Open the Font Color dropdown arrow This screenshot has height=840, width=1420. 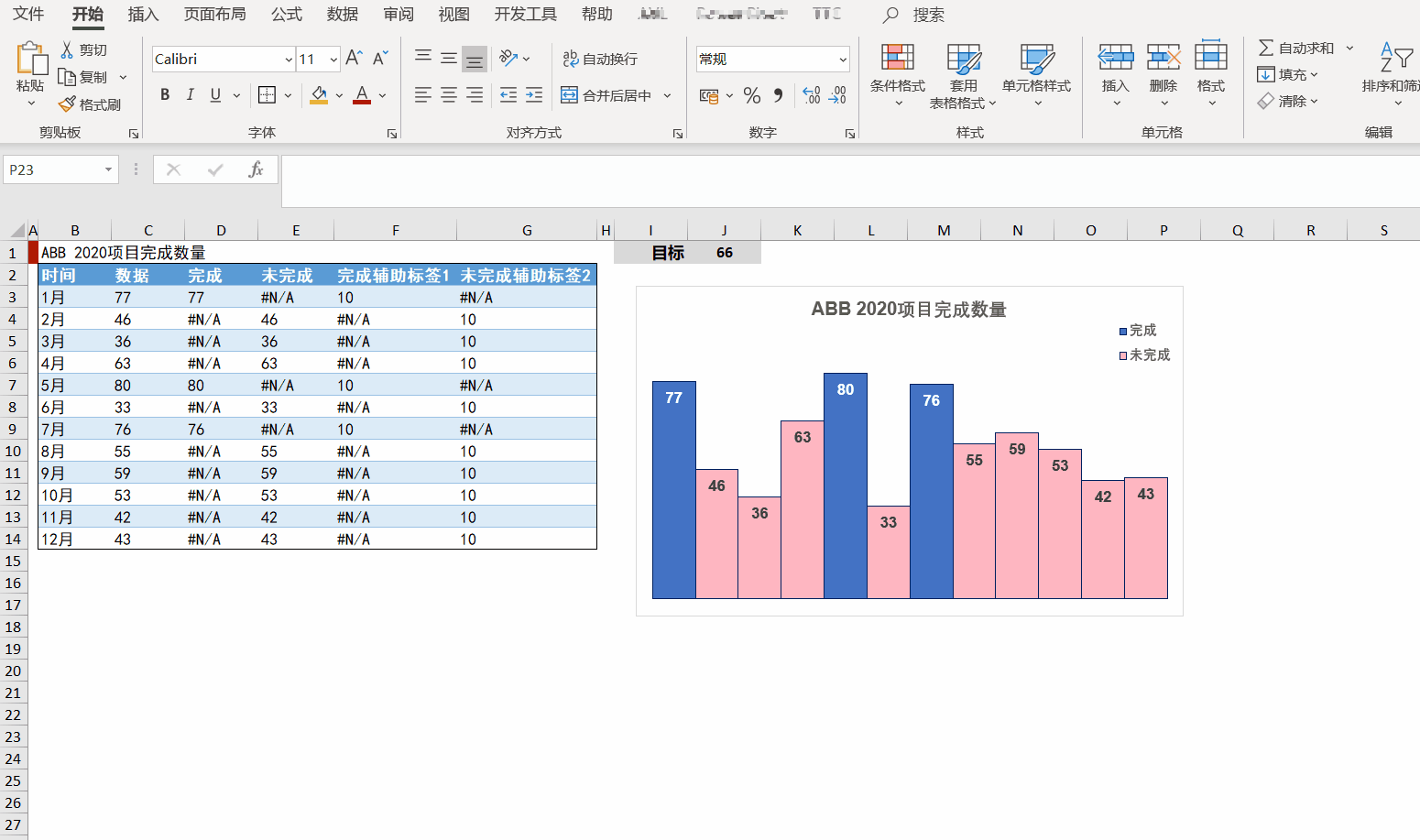[x=382, y=95]
